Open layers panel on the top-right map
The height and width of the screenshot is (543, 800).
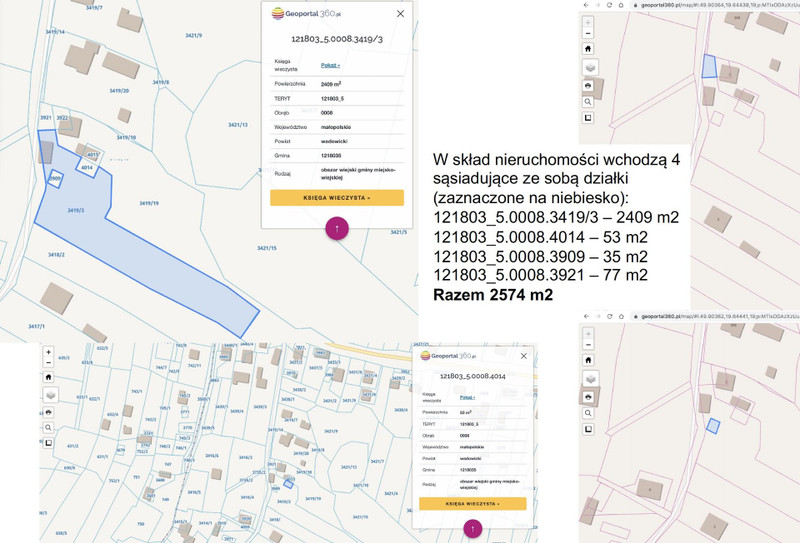tap(588, 67)
